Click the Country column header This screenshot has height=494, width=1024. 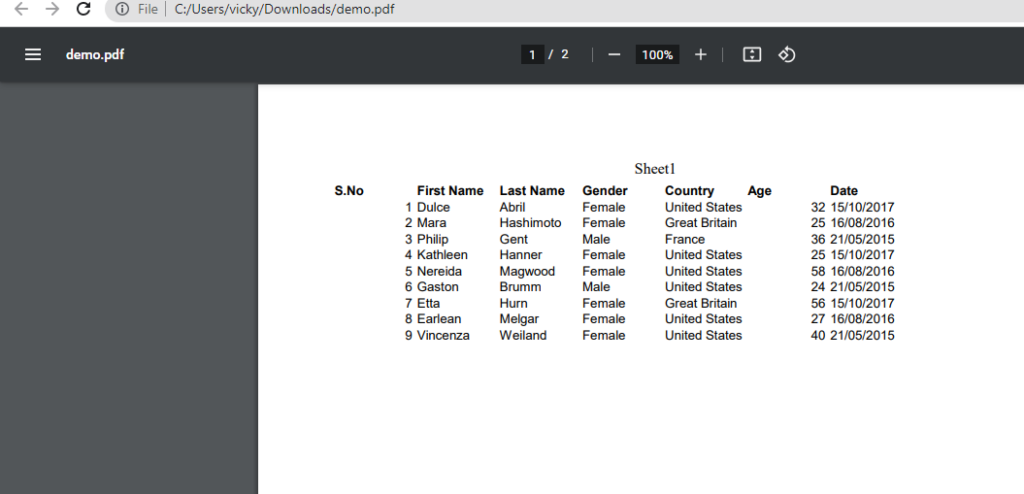pyautogui.click(x=689, y=191)
